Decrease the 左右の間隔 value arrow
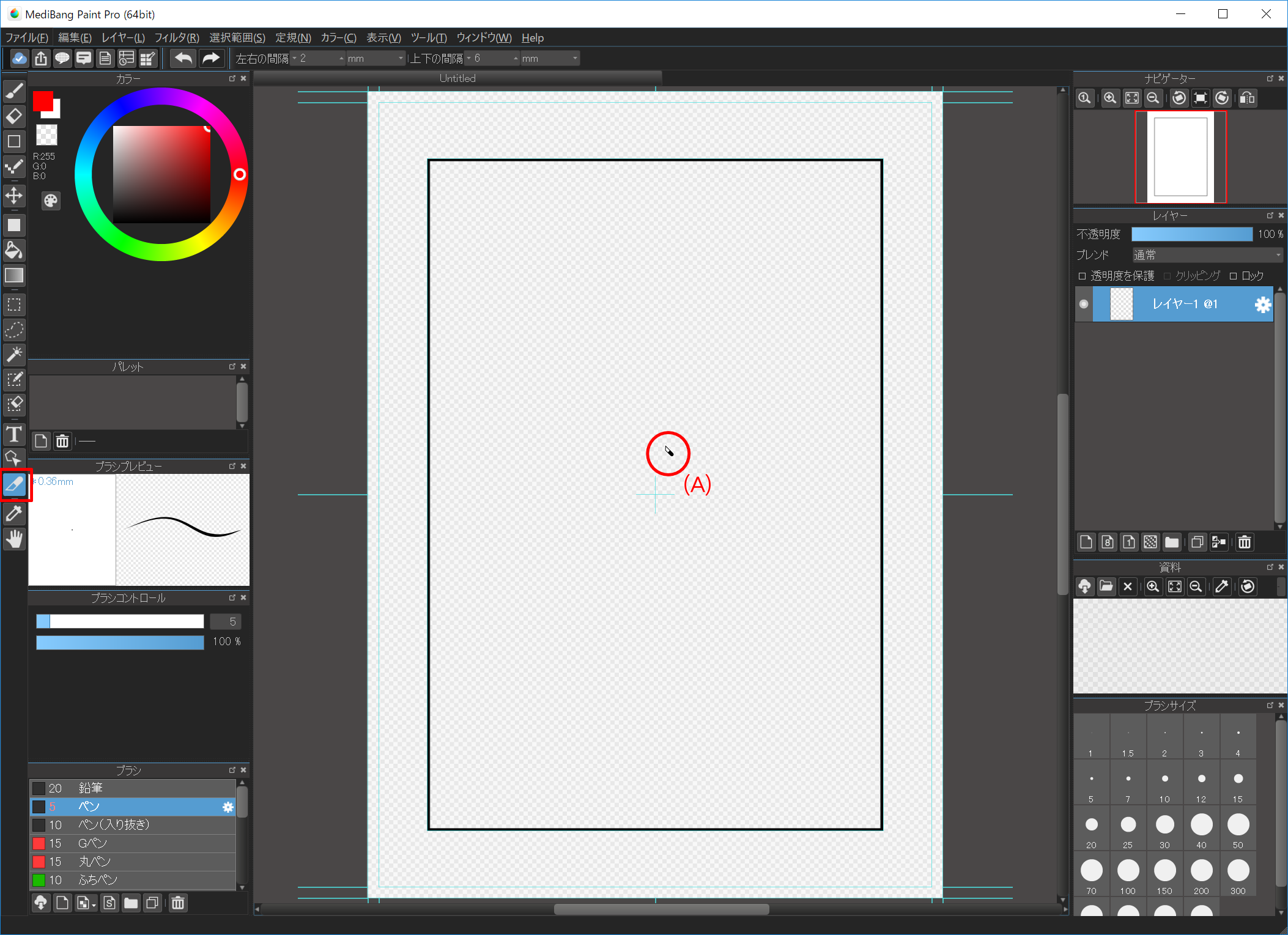The height and width of the screenshot is (935, 1288). tap(294, 58)
